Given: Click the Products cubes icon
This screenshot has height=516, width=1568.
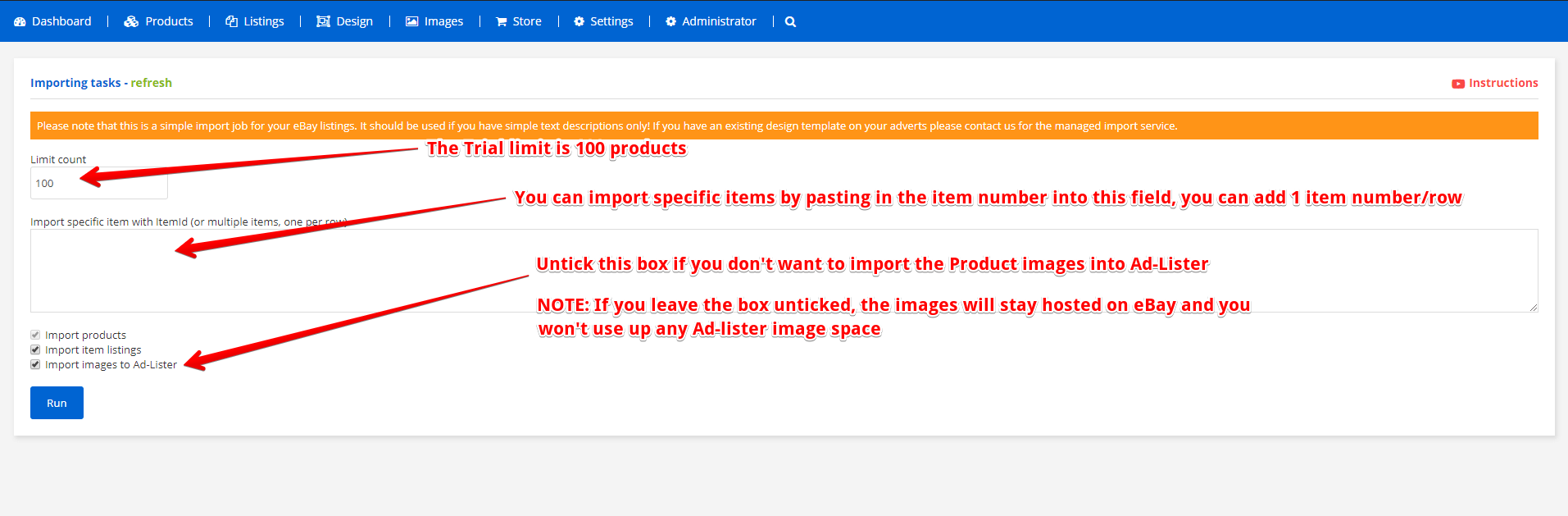Looking at the screenshot, I should [131, 21].
